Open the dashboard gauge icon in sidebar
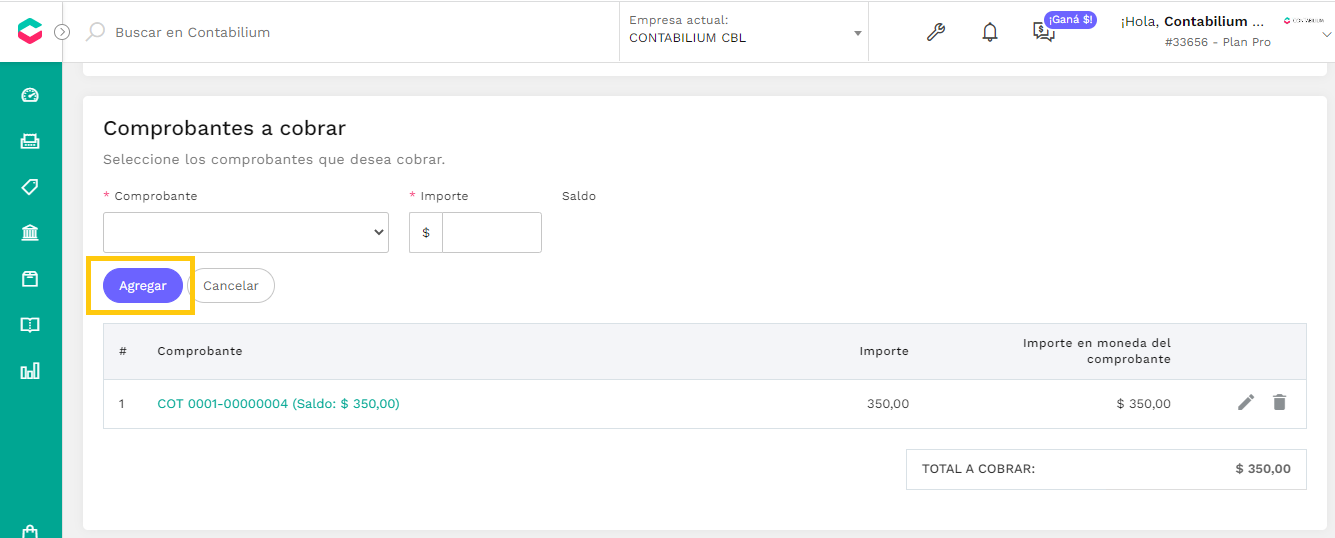The image size is (1335, 538). [x=30, y=96]
